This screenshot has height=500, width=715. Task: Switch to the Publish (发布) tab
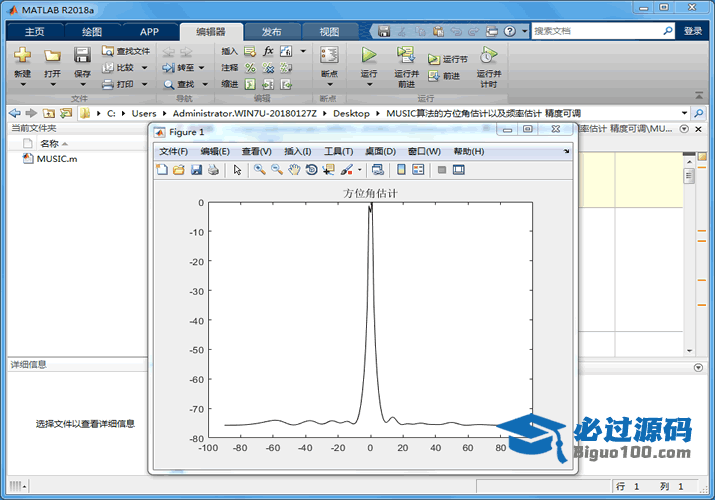pos(272,31)
